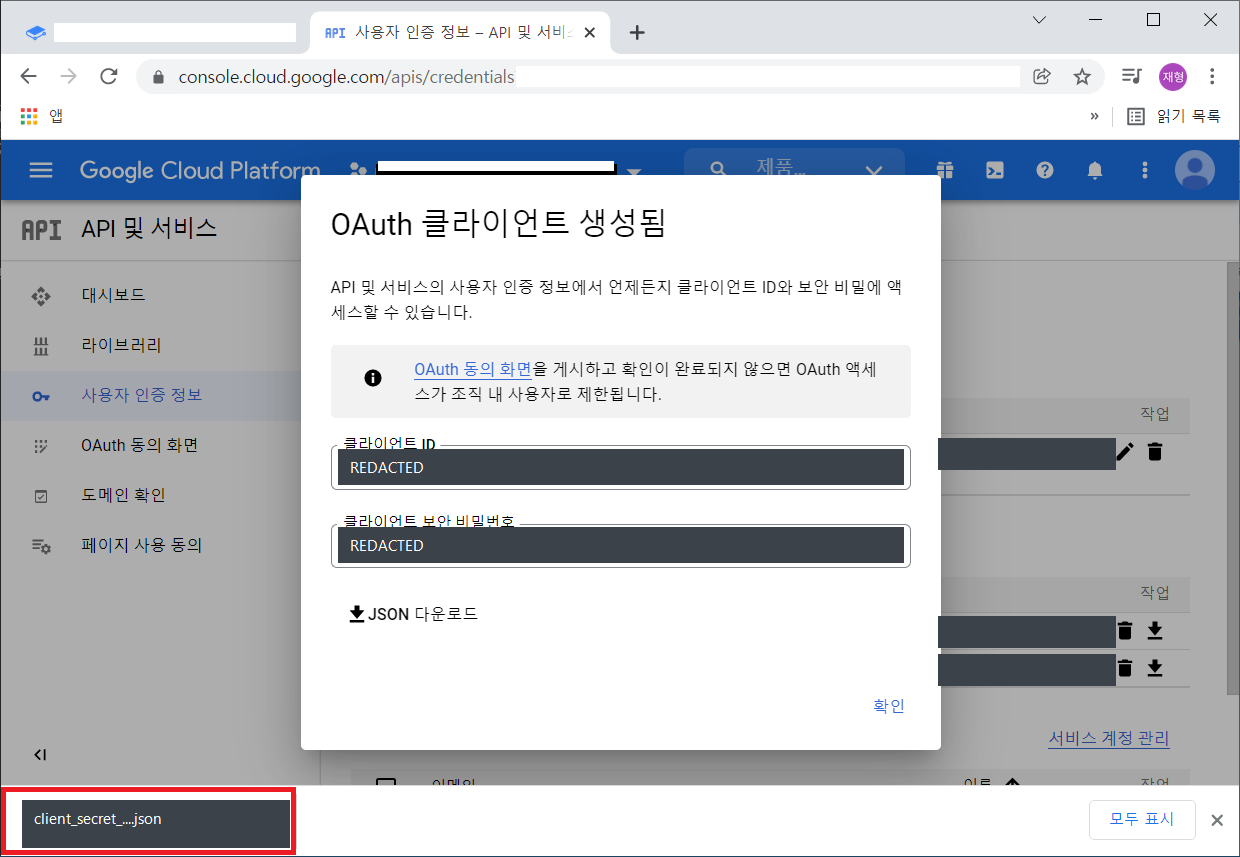Click the API 및 서비스 sidebar header
The image size is (1240, 857).
coord(149,228)
